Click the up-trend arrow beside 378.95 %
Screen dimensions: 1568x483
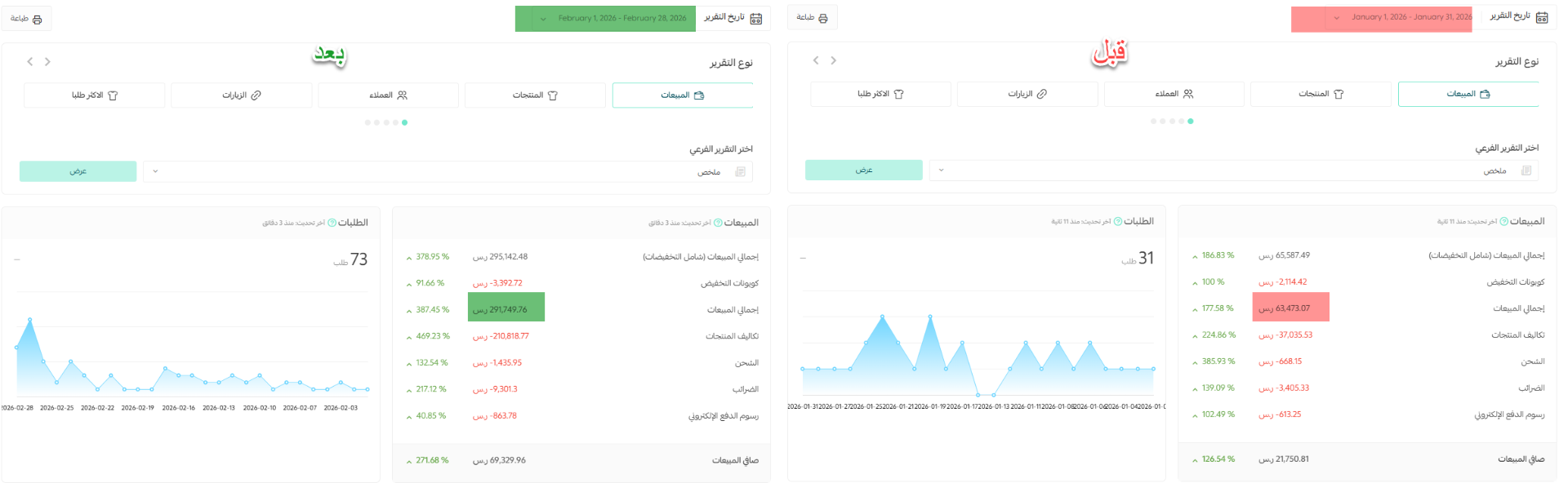point(409,258)
